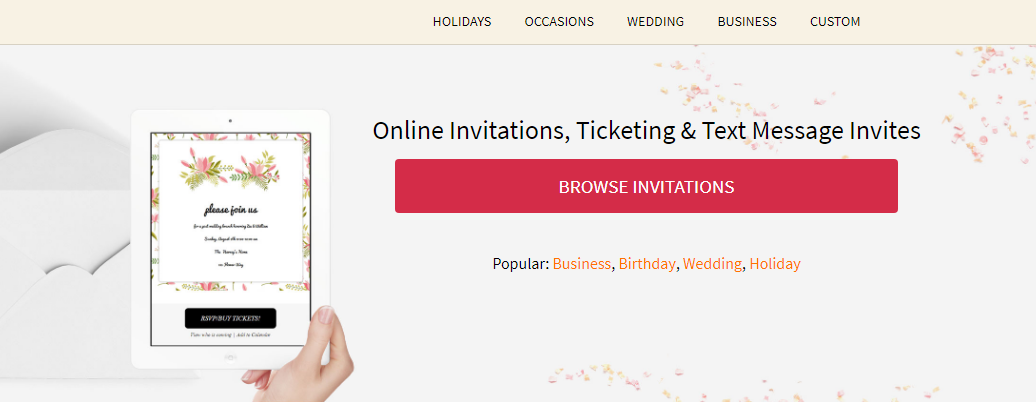Click the tablet's home button icon
The width and height of the screenshot is (1036, 402).
pos(230,358)
